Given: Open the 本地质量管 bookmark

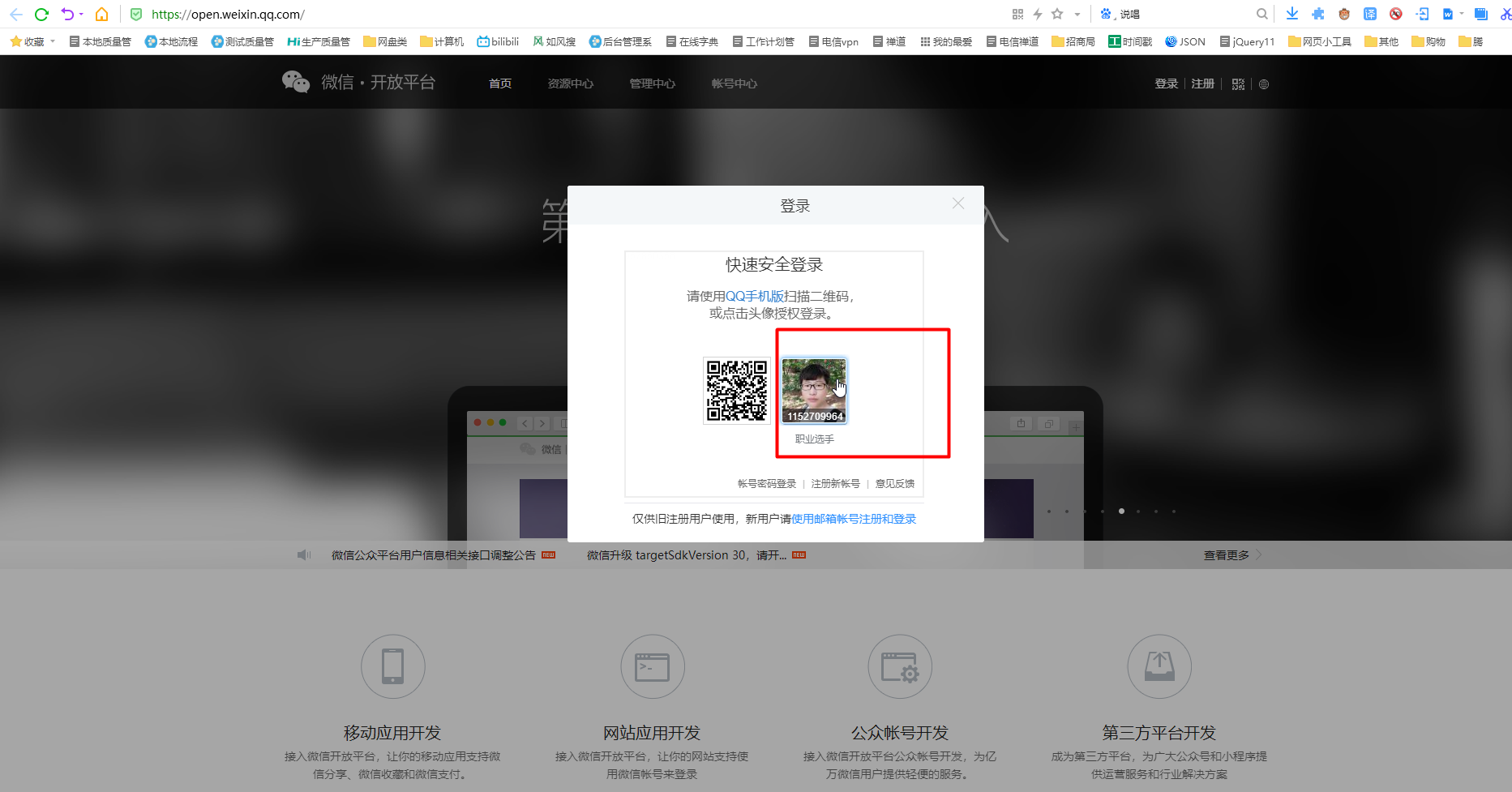Looking at the screenshot, I should point(101,41).
